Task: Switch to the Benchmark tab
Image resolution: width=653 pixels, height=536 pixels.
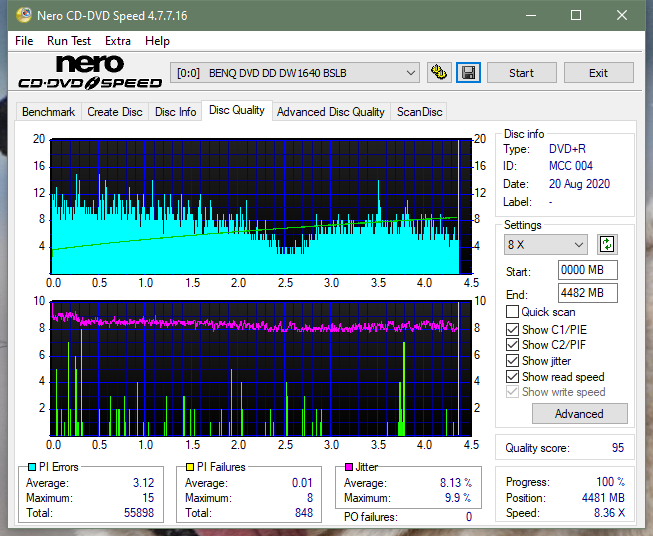Action: [x=49, y=112]
